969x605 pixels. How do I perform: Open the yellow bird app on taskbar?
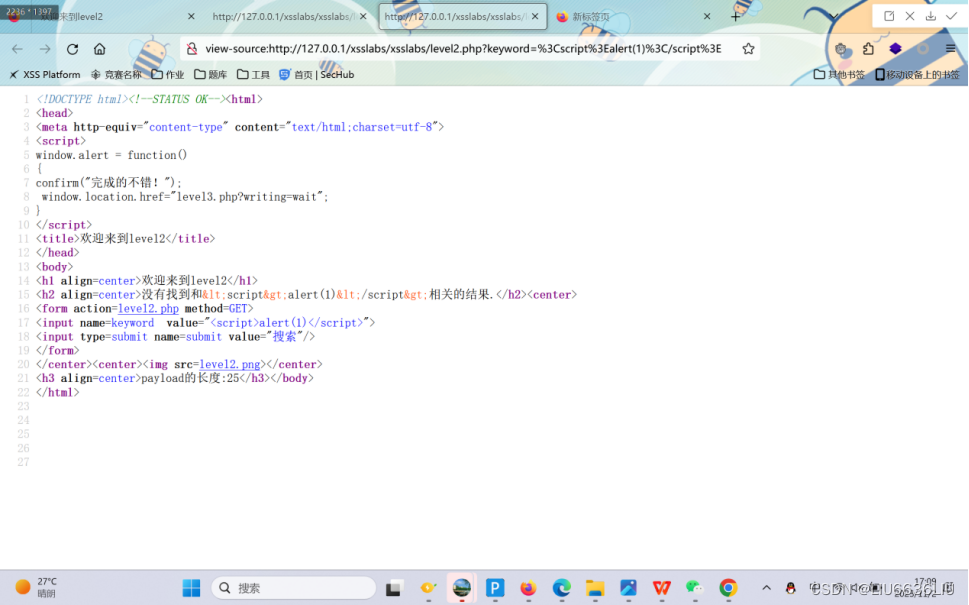[x=428, y=588]
